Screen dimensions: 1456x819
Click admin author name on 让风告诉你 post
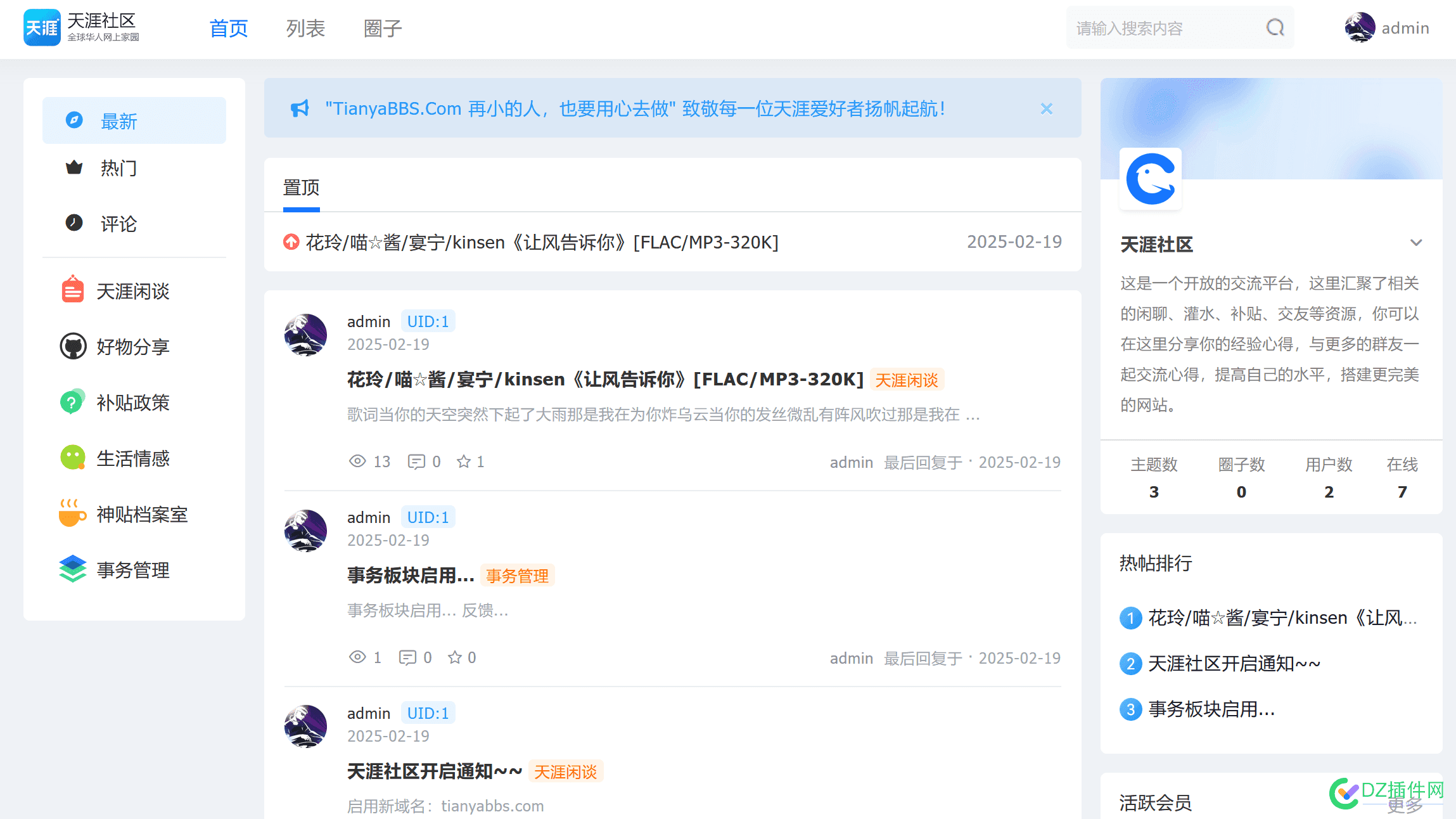coord(368,321)
